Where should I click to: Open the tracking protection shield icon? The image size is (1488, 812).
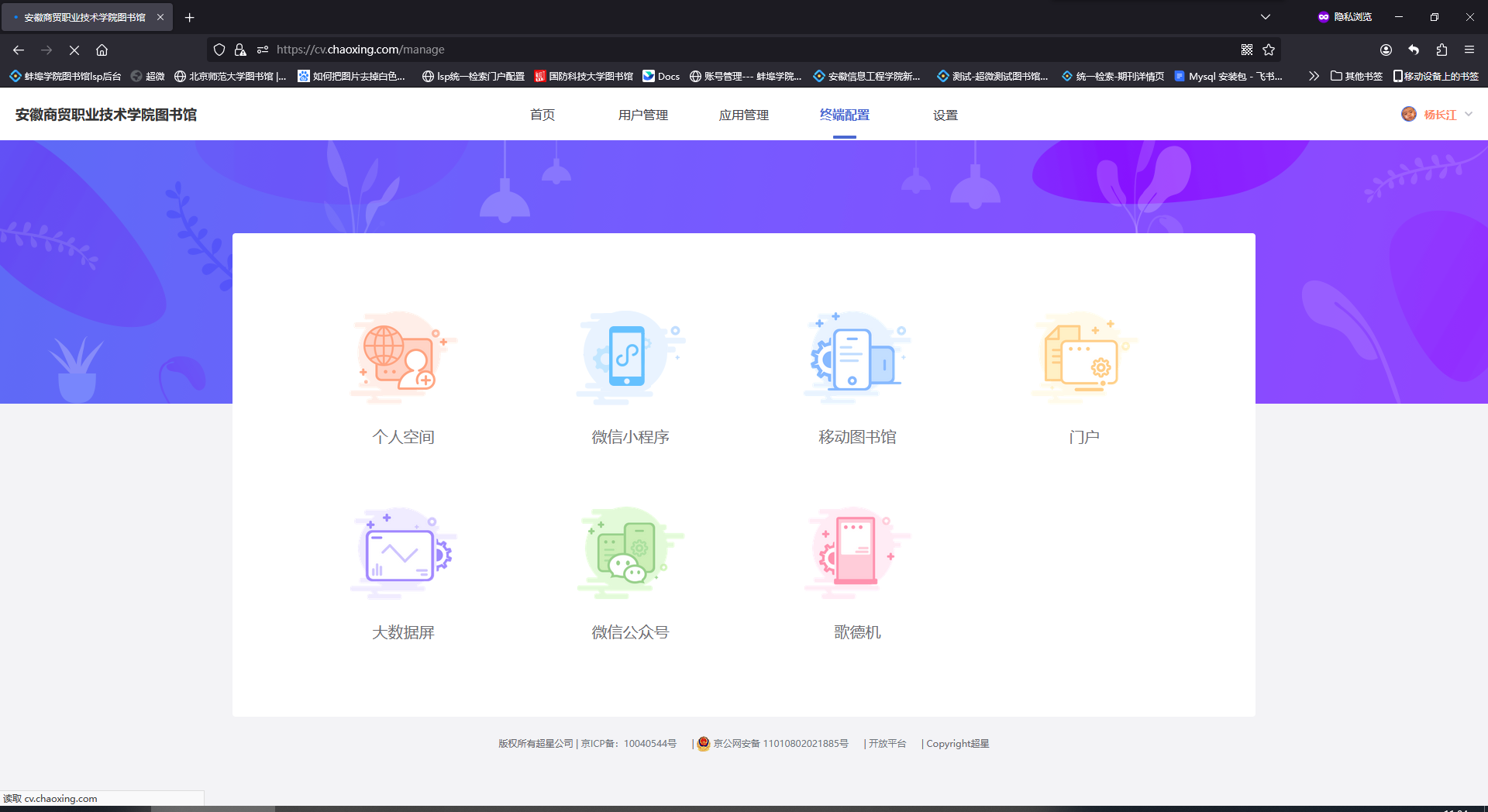tap(219, 50)
